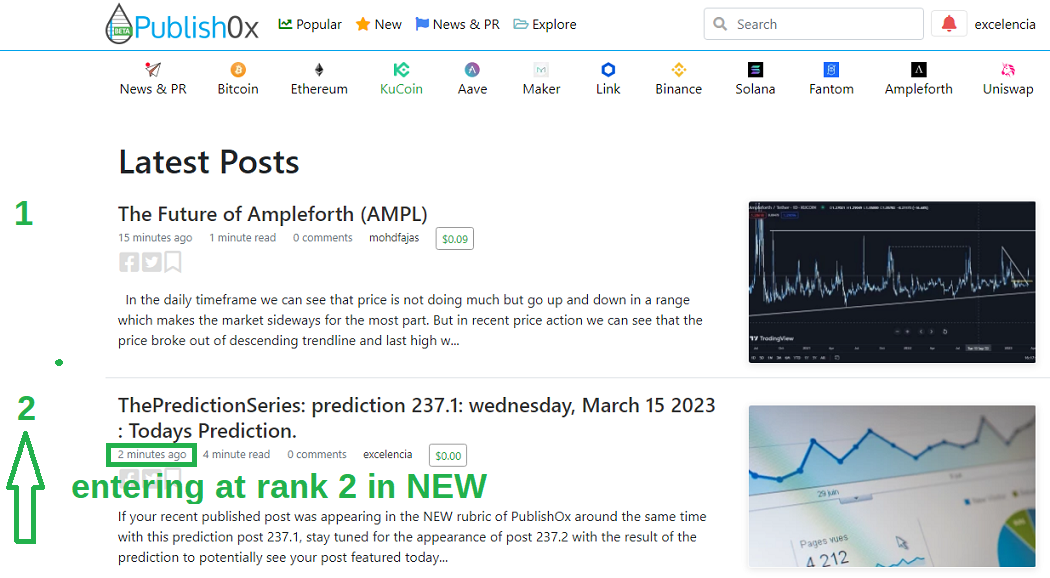The height and width of the screenshot is (578, 1050).
Task: Click '4 minute read' text
Action: 236,454
